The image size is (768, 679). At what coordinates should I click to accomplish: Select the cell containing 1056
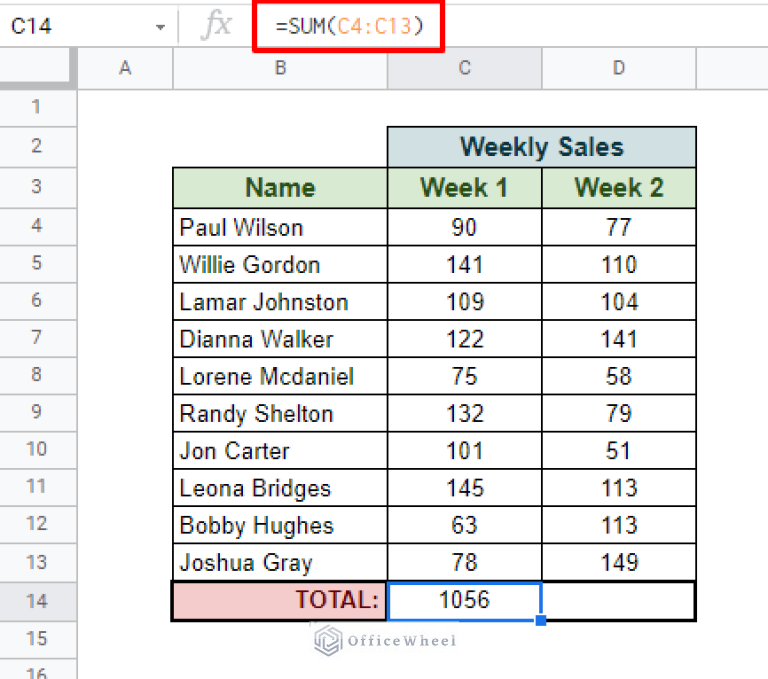pos(464,600)
